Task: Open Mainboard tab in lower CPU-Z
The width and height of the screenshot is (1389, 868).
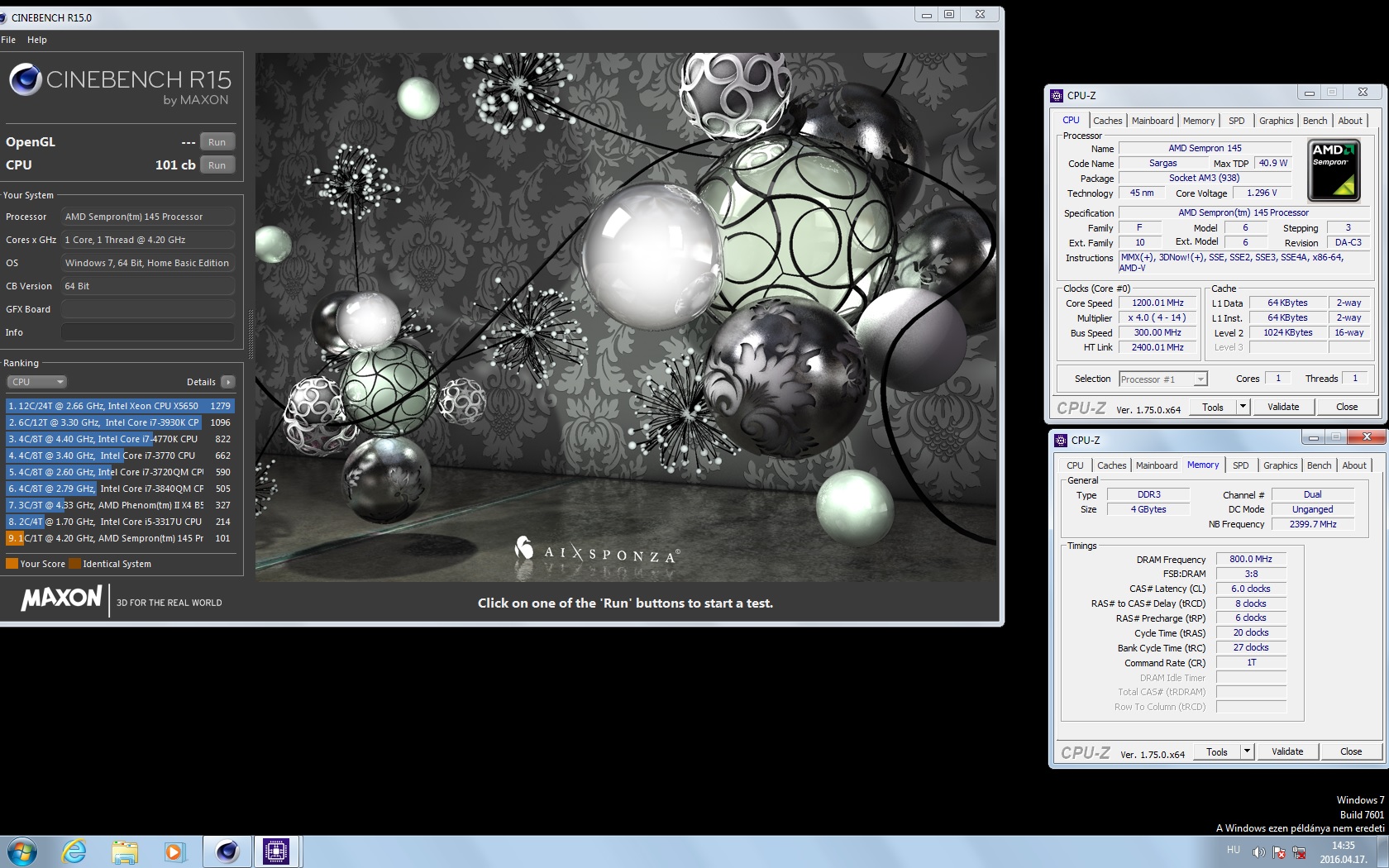Action: 1157,465
